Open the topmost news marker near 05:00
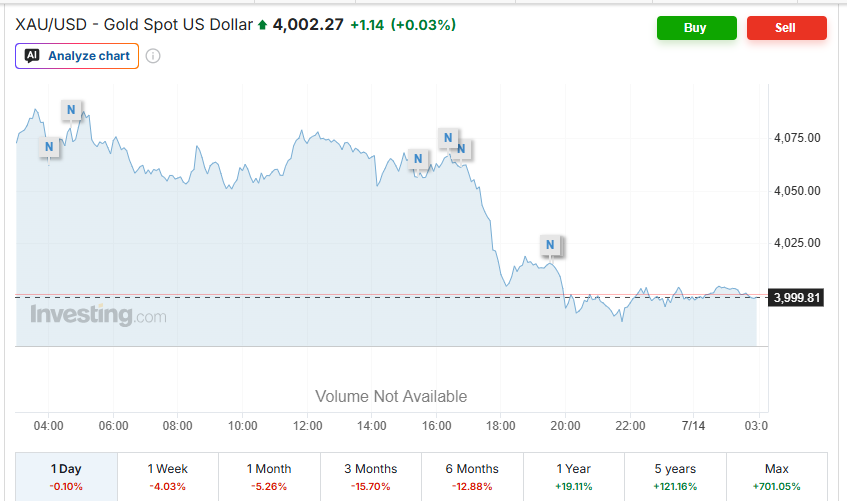 [x=71, y=110]
